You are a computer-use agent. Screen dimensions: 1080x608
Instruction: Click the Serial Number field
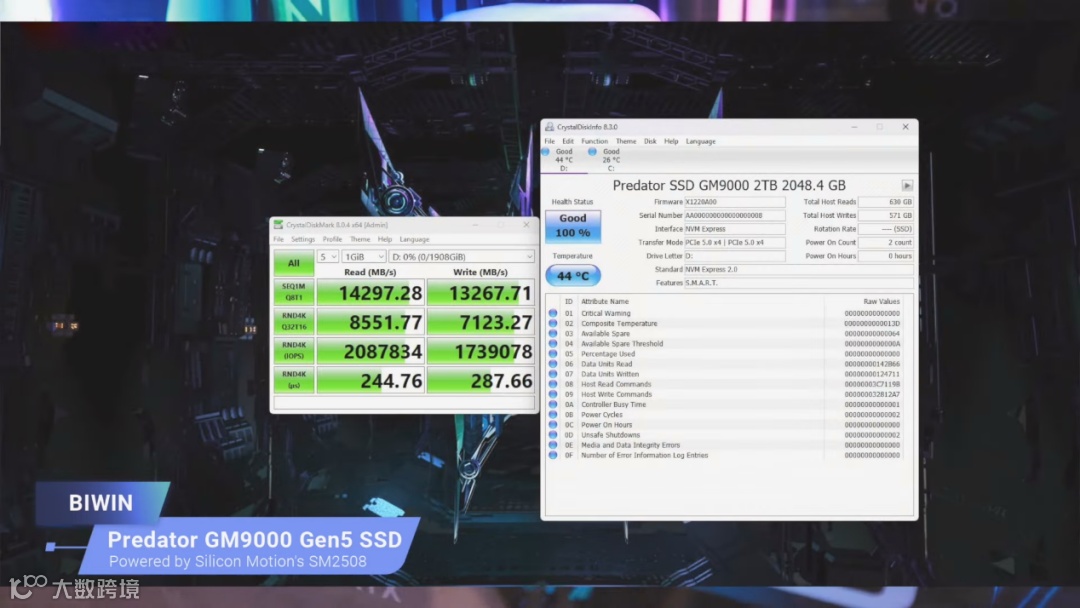point(734,216)
